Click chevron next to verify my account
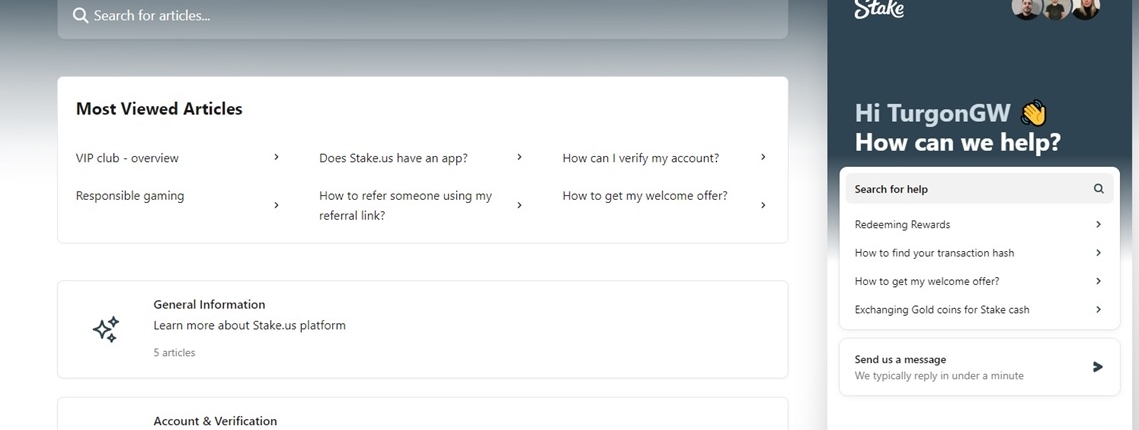 point(763,157)
